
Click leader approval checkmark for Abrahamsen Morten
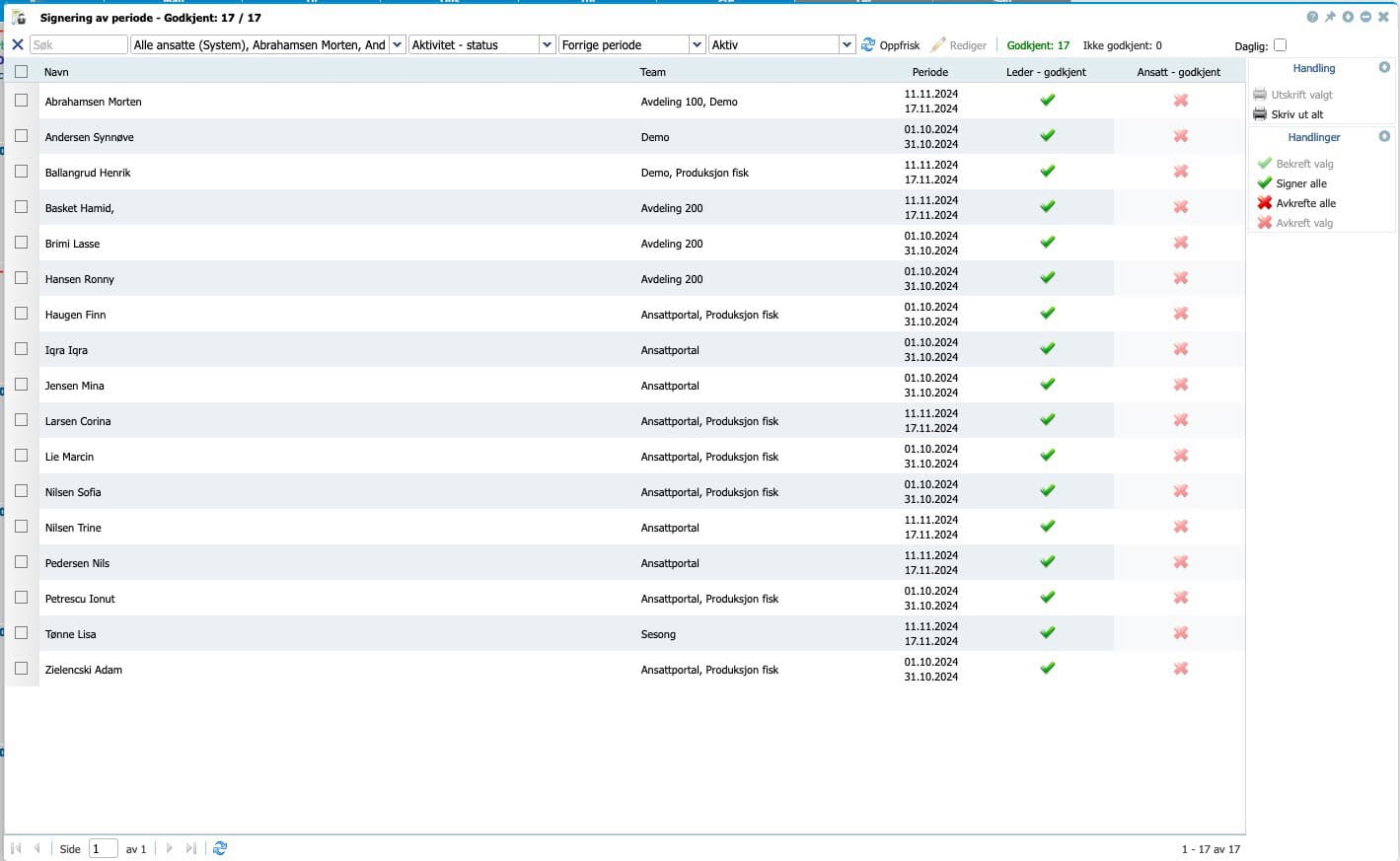(1048, 100)
